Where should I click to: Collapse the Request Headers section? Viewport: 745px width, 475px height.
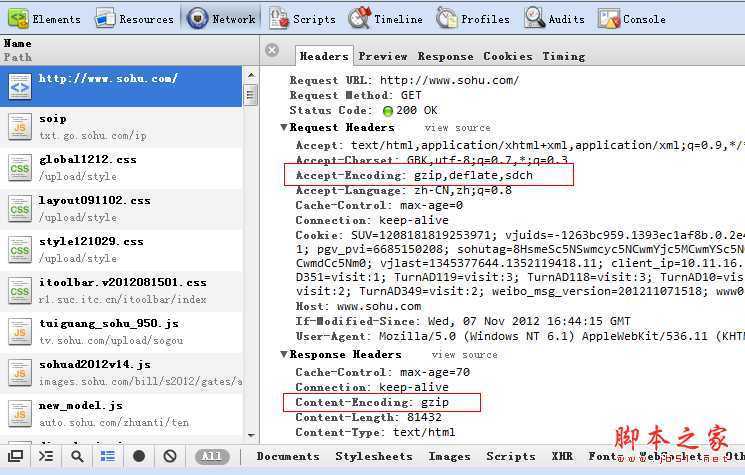pos(284,127)
